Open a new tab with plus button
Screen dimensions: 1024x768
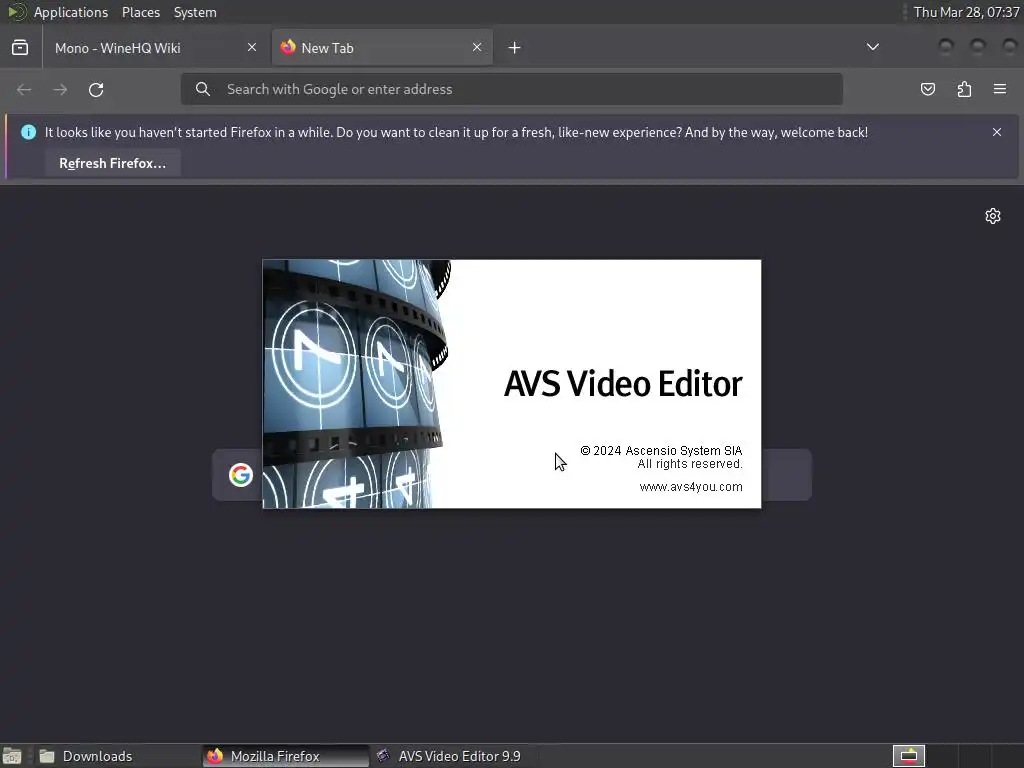click(515, 48)
